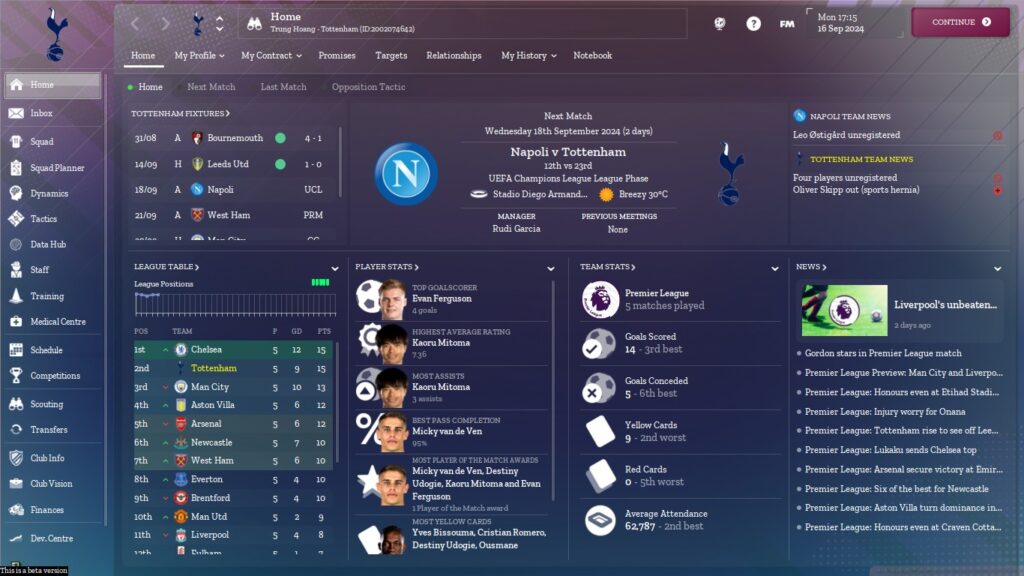Click the back navigation arrow
1024x576 pixels.
[x=135, y=24]
